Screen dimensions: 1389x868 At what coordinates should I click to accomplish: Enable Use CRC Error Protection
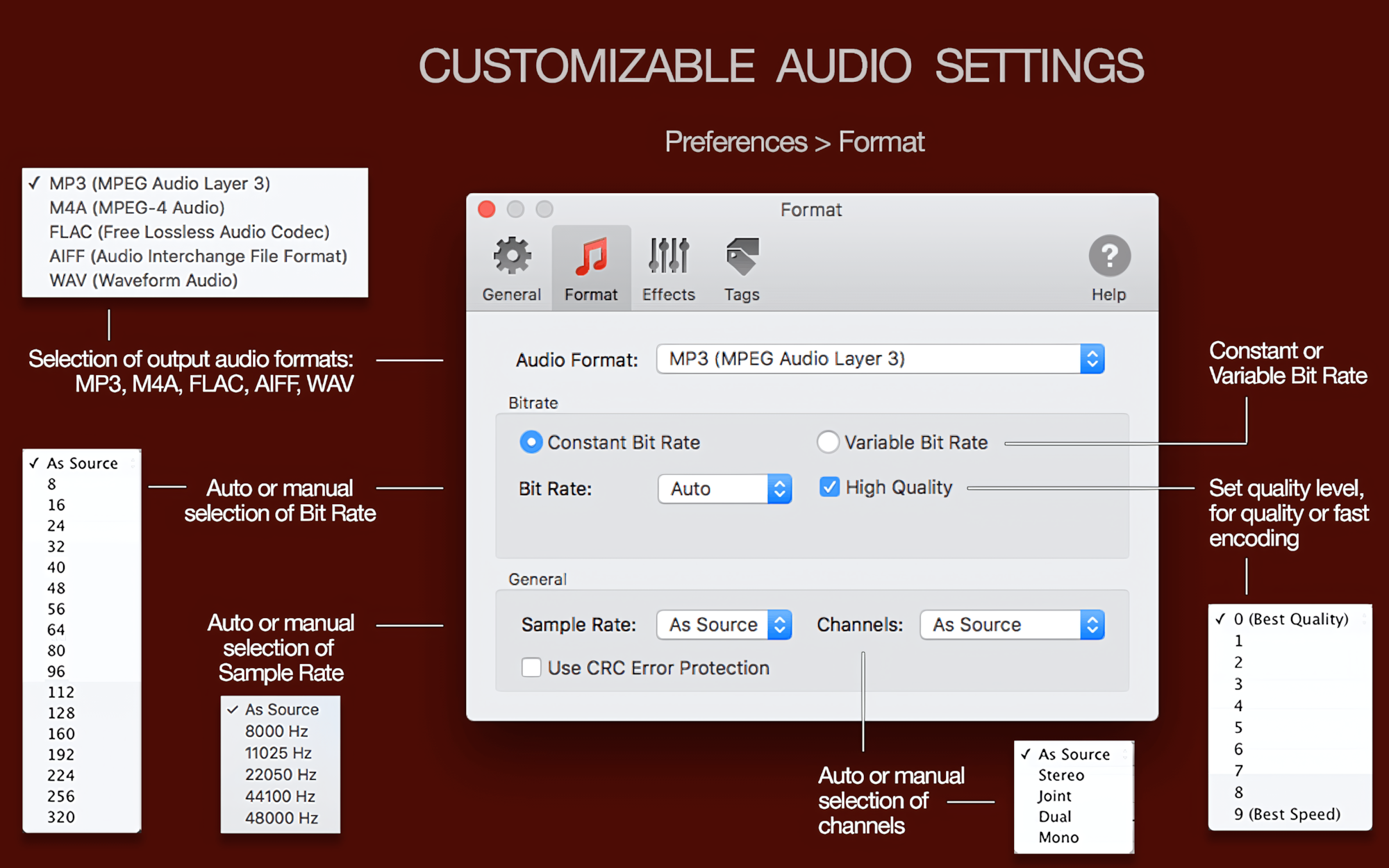point(531,667)
